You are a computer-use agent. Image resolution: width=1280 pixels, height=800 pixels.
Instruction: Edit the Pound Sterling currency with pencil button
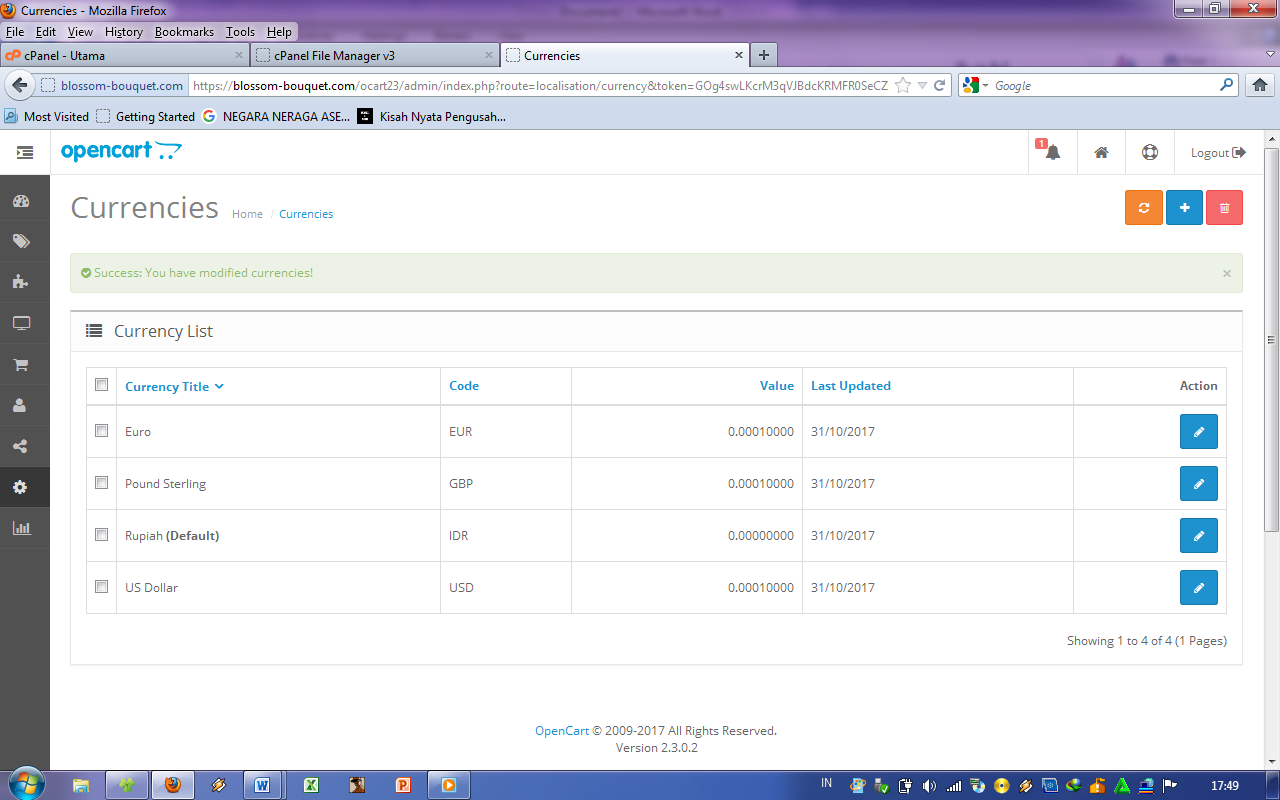[x=1199, y=484]
